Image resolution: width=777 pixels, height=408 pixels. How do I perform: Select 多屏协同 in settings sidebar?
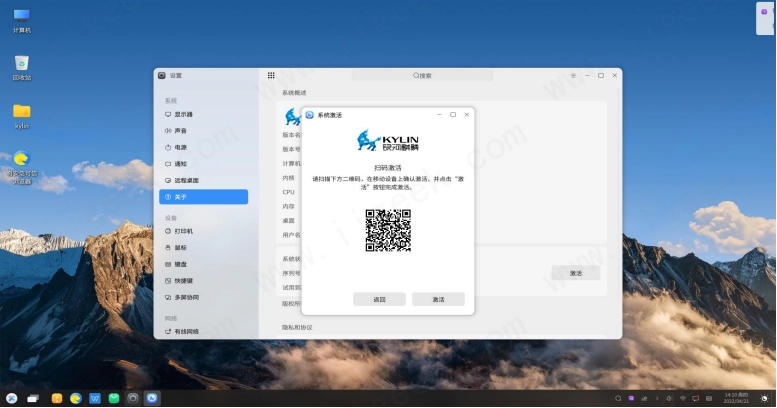point(186,297)
